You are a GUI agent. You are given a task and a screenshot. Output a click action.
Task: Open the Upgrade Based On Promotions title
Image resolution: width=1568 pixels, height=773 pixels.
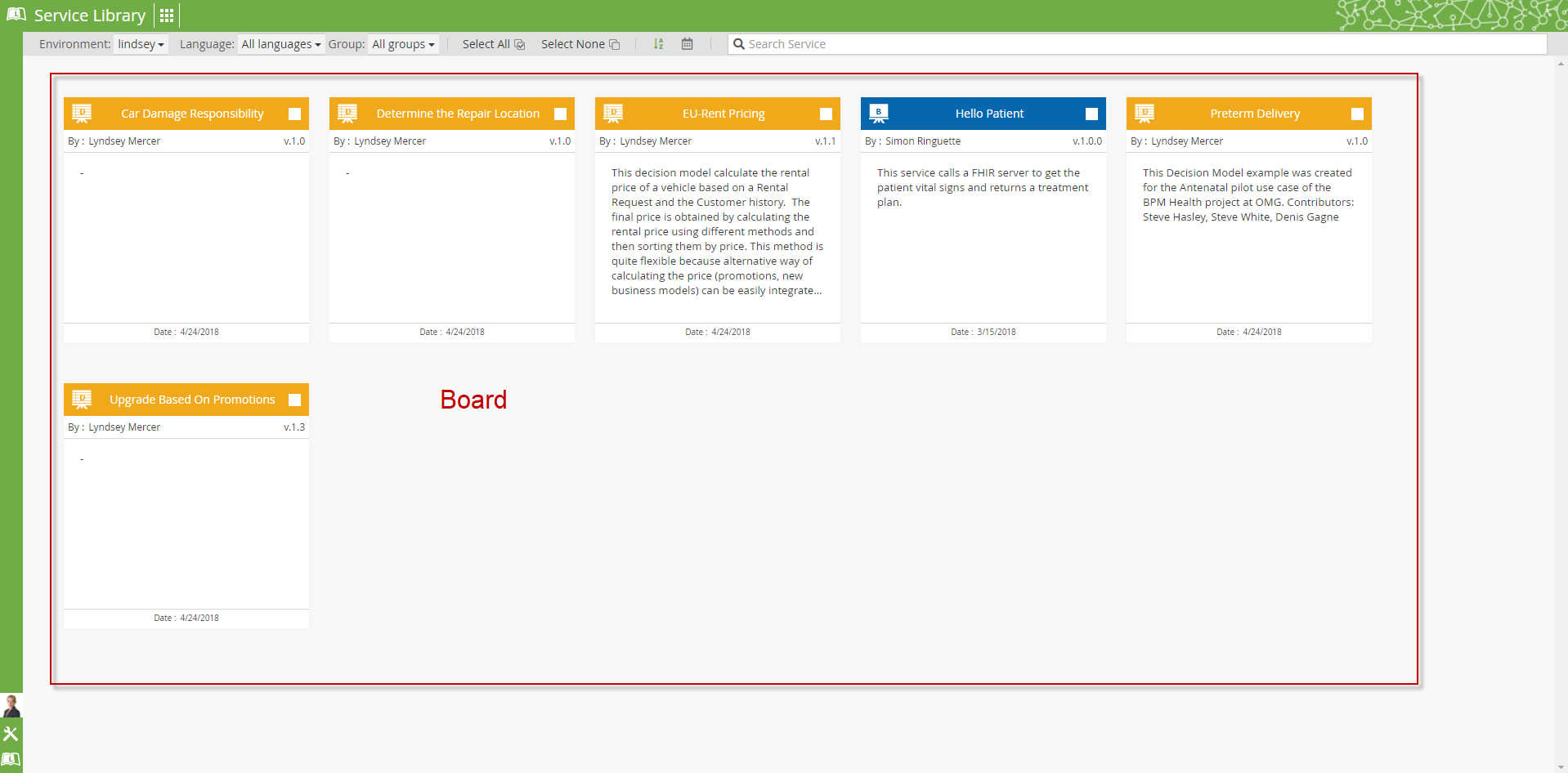[x=192, y=400]
